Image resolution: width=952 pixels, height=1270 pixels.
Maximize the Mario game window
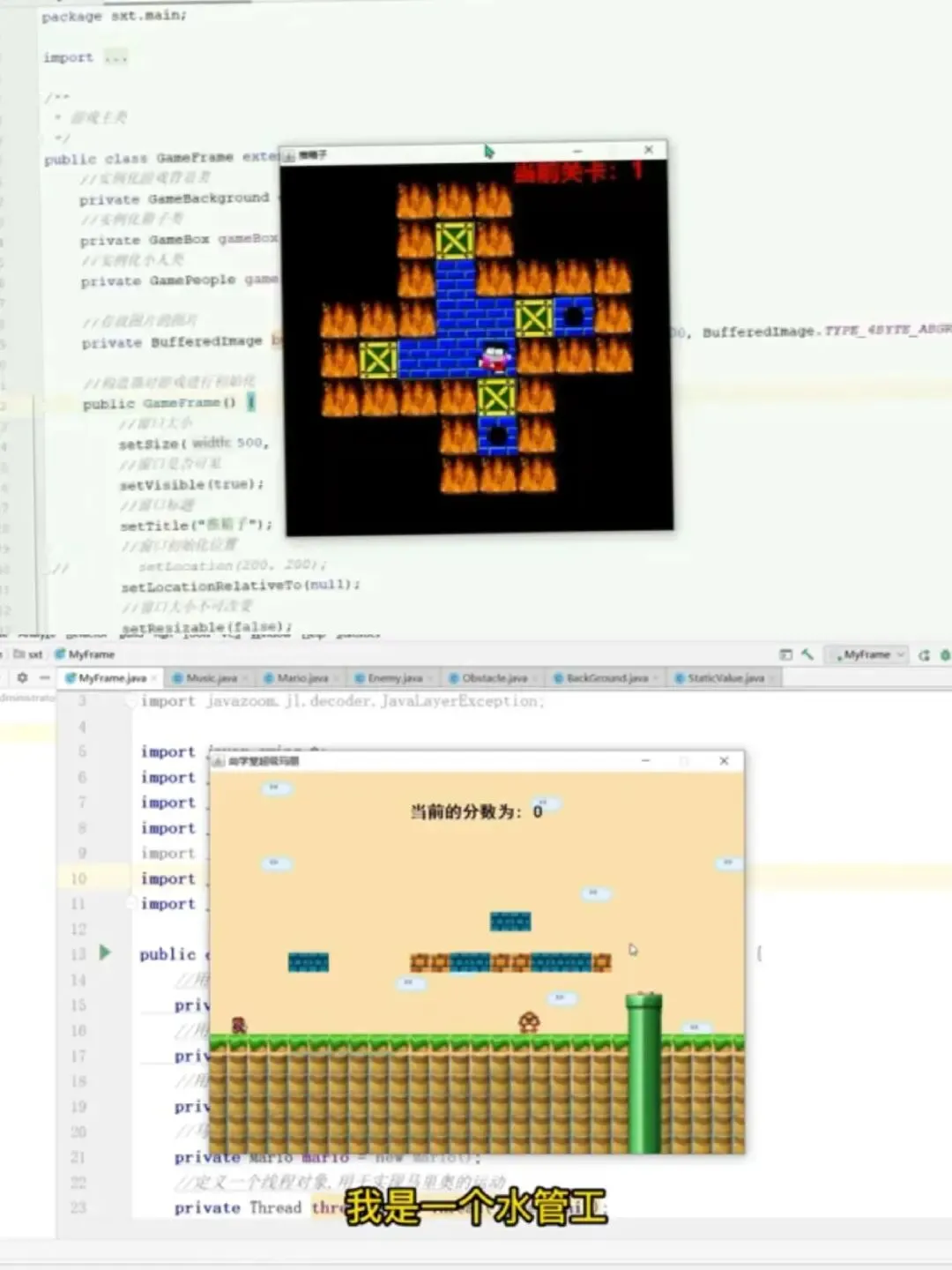pyautogui.click(x=684, y=760)
